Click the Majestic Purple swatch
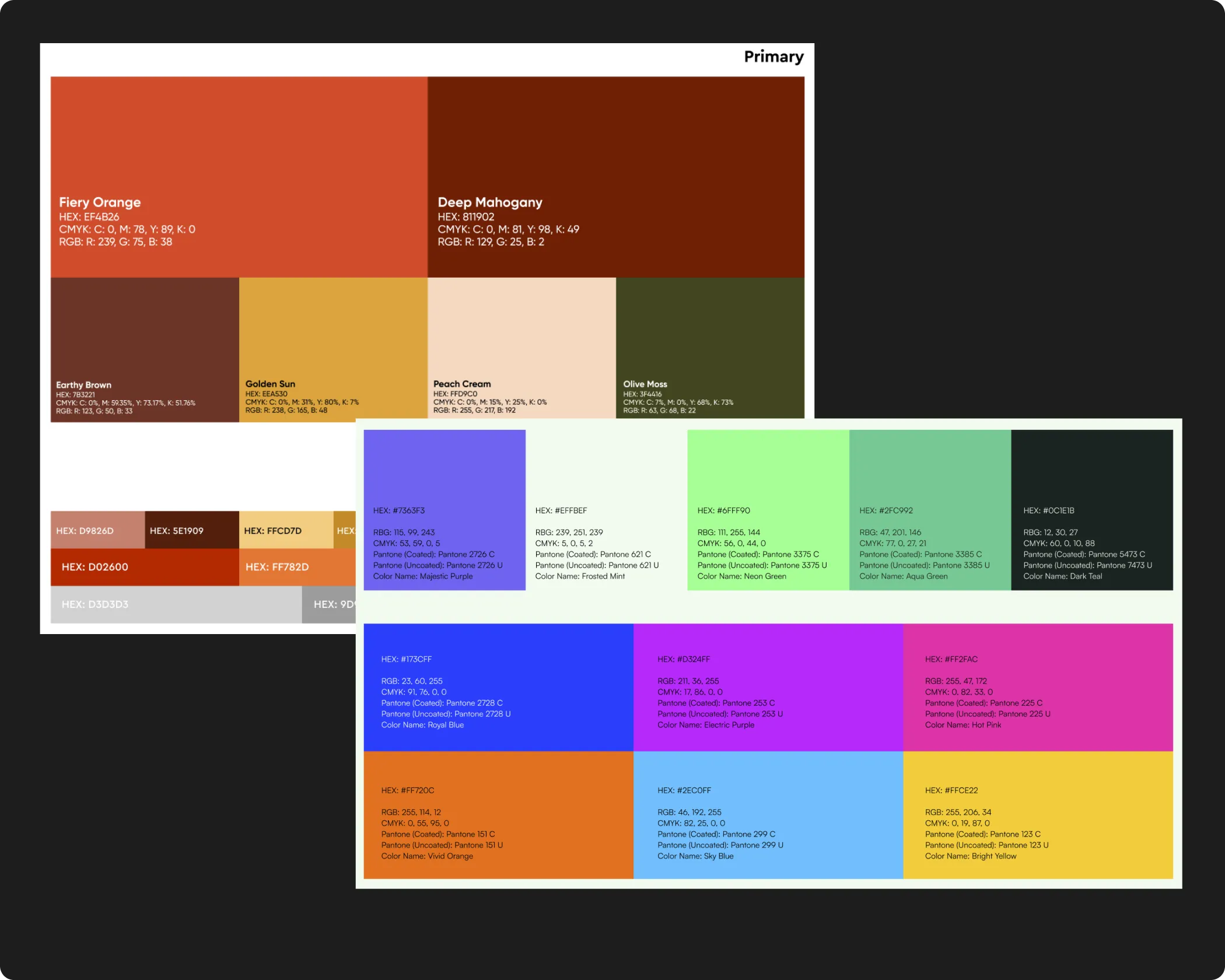Screen dimensions: 1225x980 click(444, 509)
